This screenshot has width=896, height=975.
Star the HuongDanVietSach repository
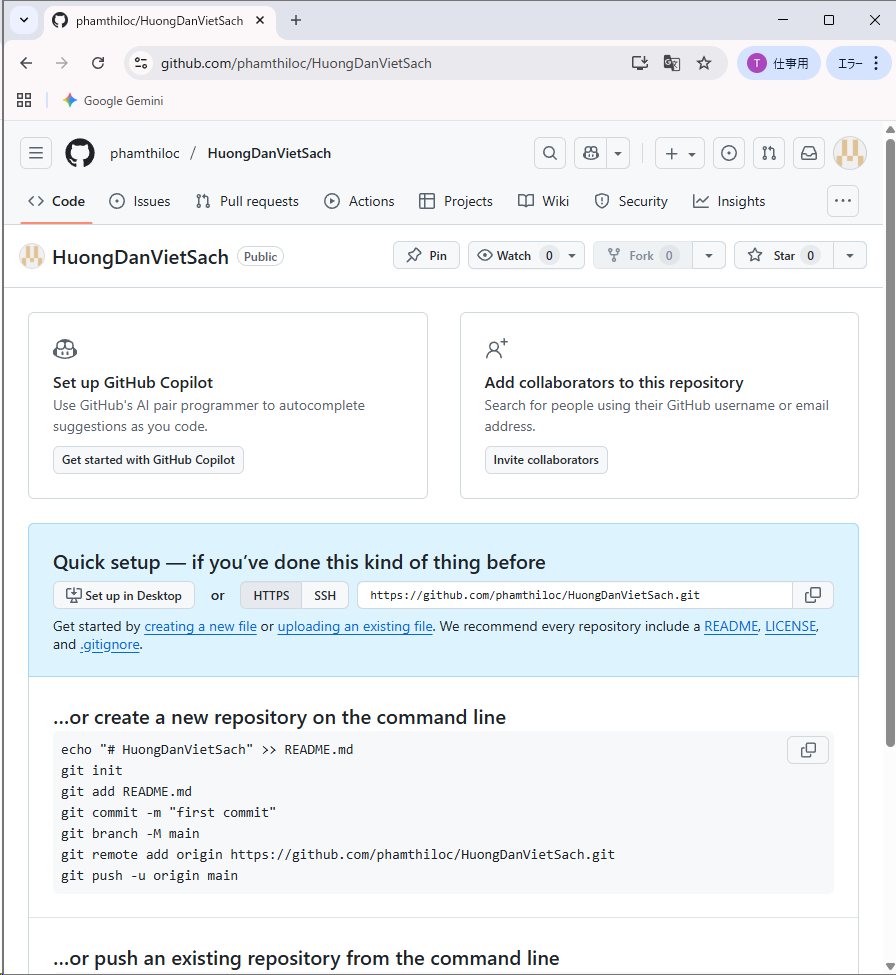click(783, 256)
